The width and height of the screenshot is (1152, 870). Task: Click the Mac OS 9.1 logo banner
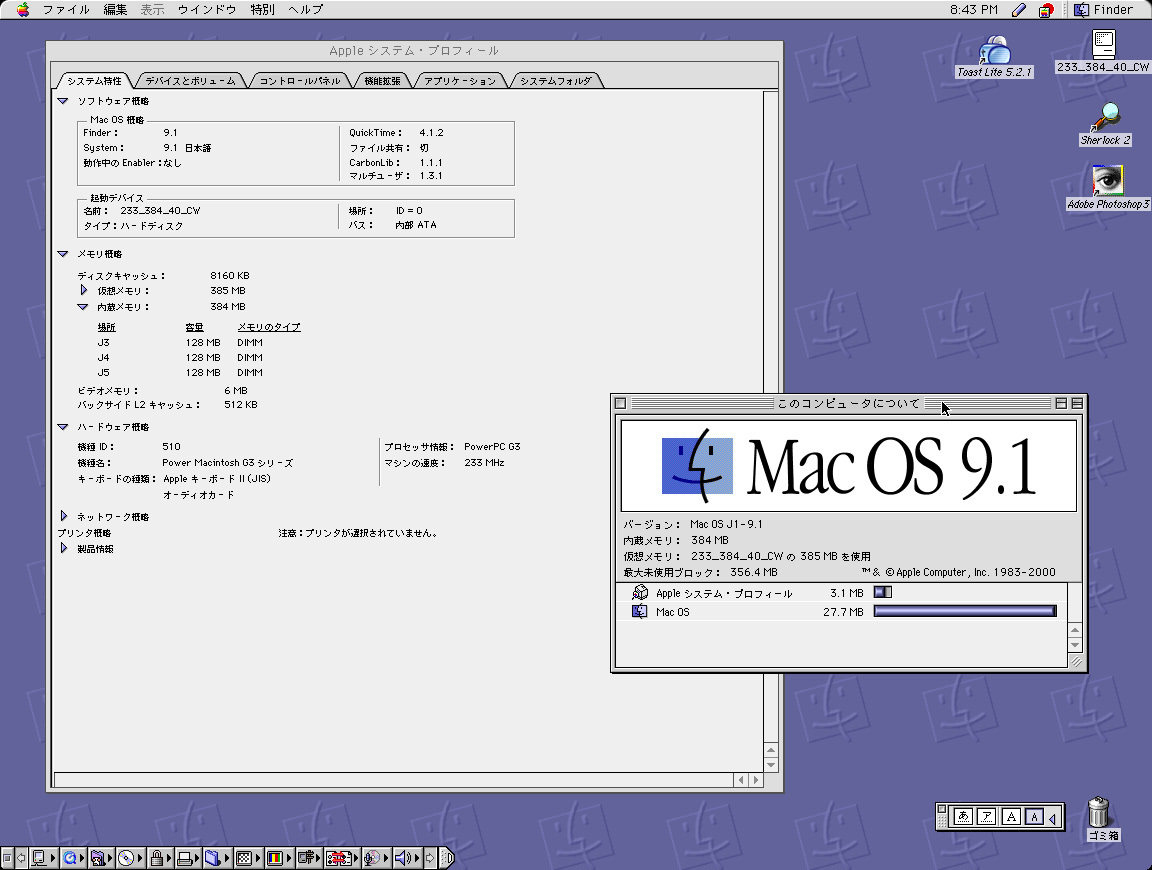point(849,466)
